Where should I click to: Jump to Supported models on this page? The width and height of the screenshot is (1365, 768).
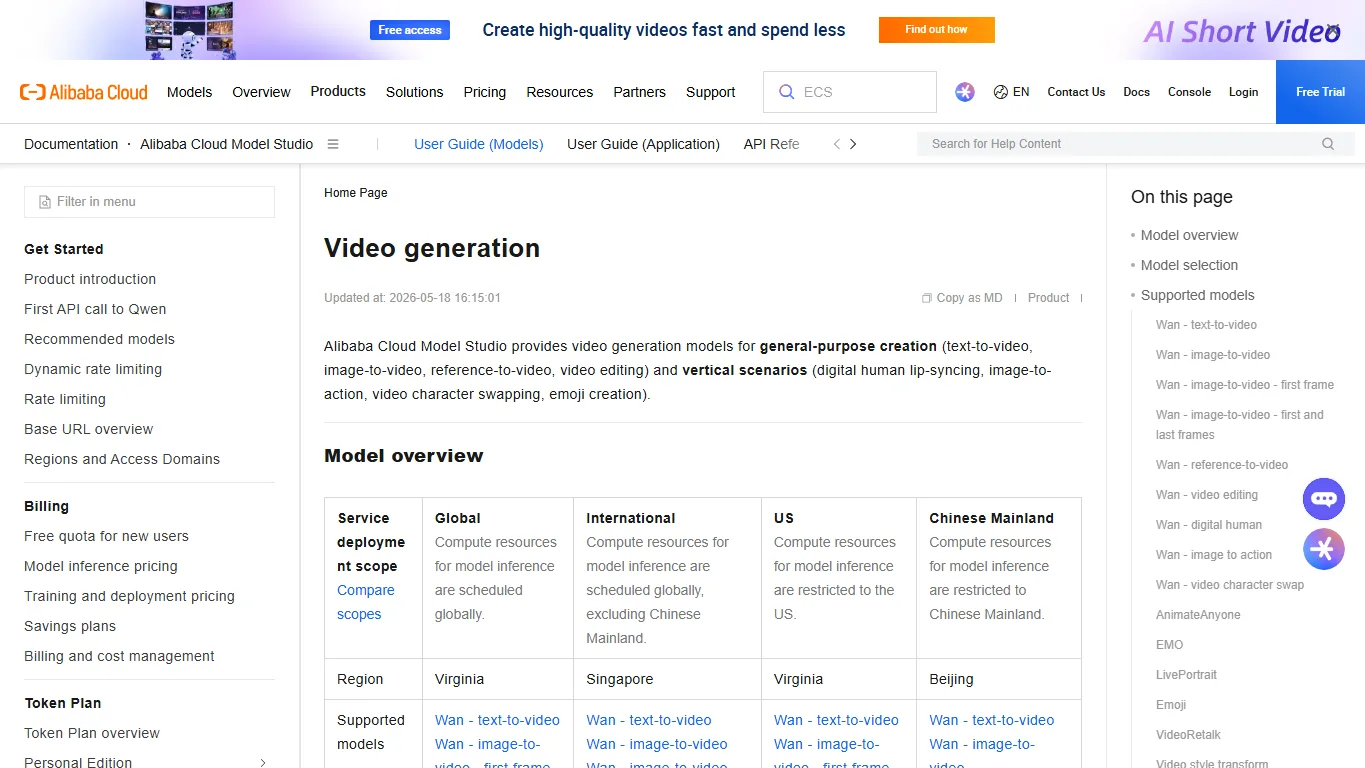1197,295
